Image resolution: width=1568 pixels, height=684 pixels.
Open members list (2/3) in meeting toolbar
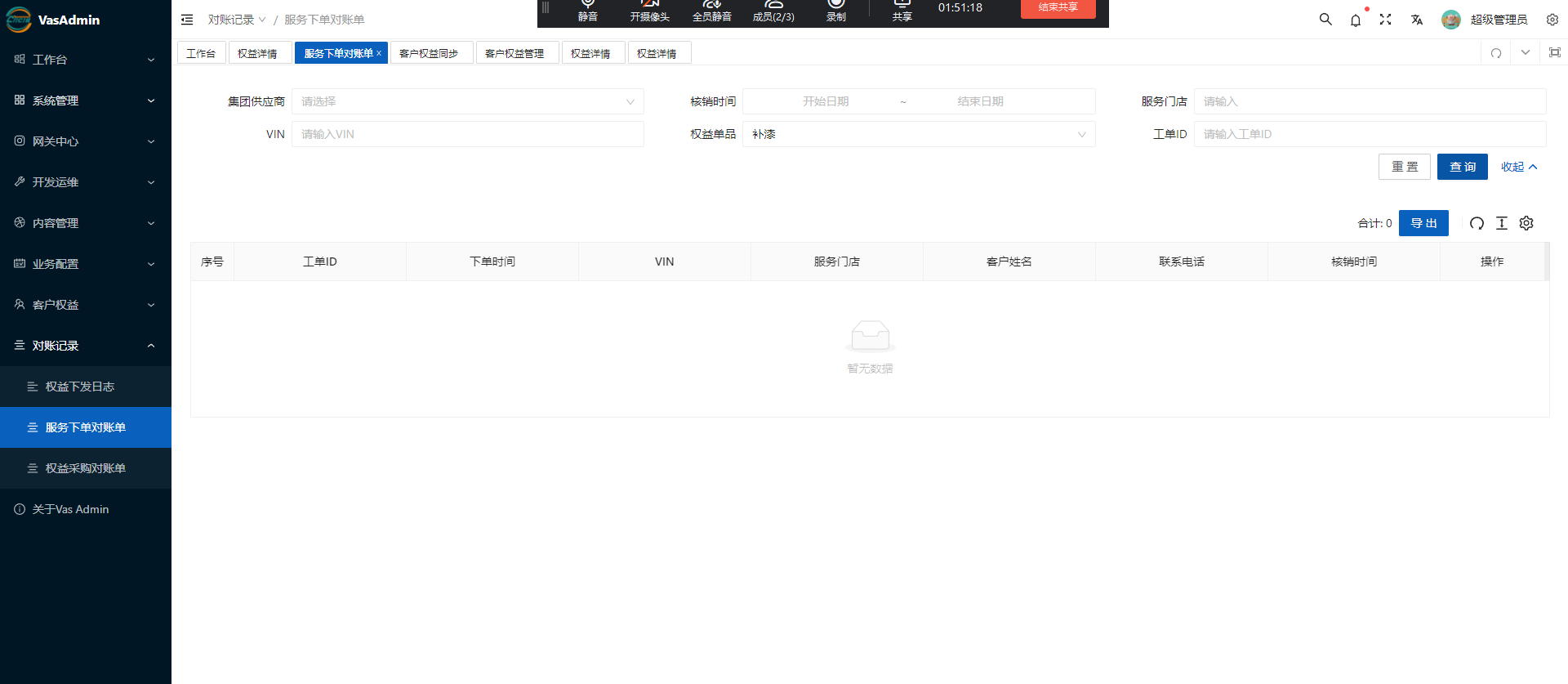(773, 11)
